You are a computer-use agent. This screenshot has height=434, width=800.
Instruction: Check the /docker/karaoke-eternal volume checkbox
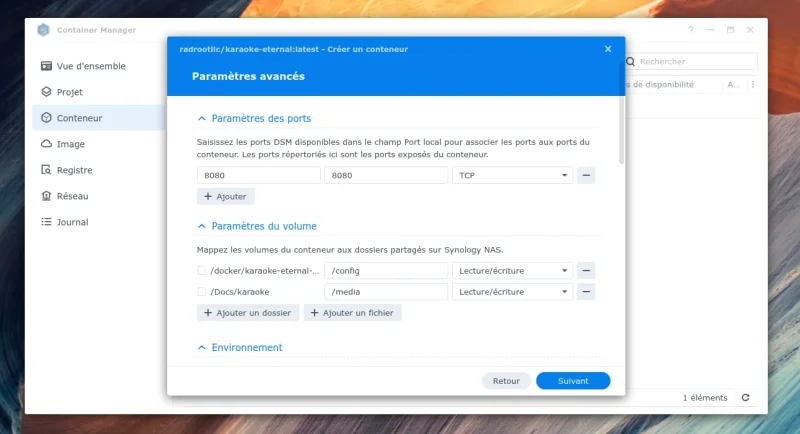[202, 271]
